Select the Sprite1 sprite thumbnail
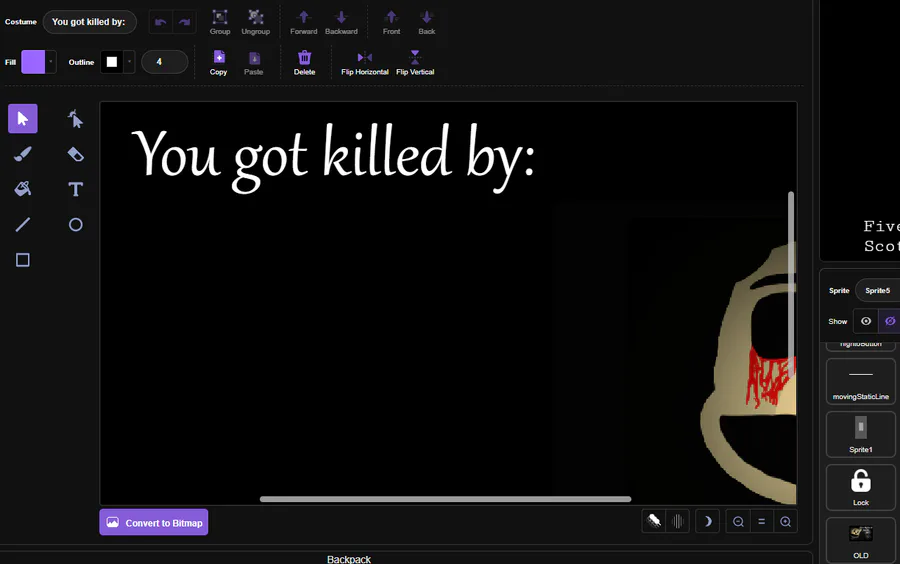 (x=860, y=434)
